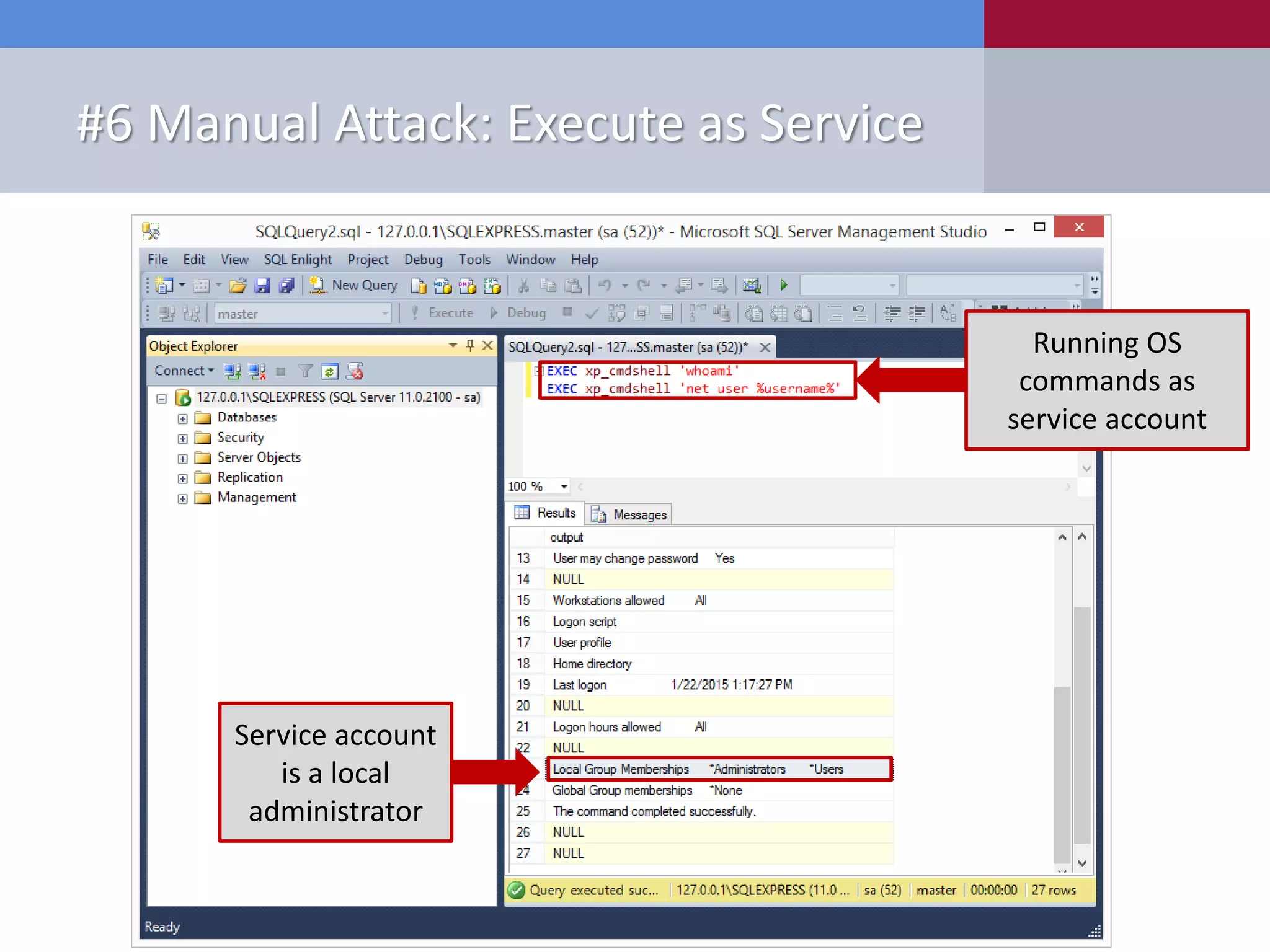This screenshot has height=952, width=1270.
Task: Expand the Server Objects folder
Action: coord(182,459)
